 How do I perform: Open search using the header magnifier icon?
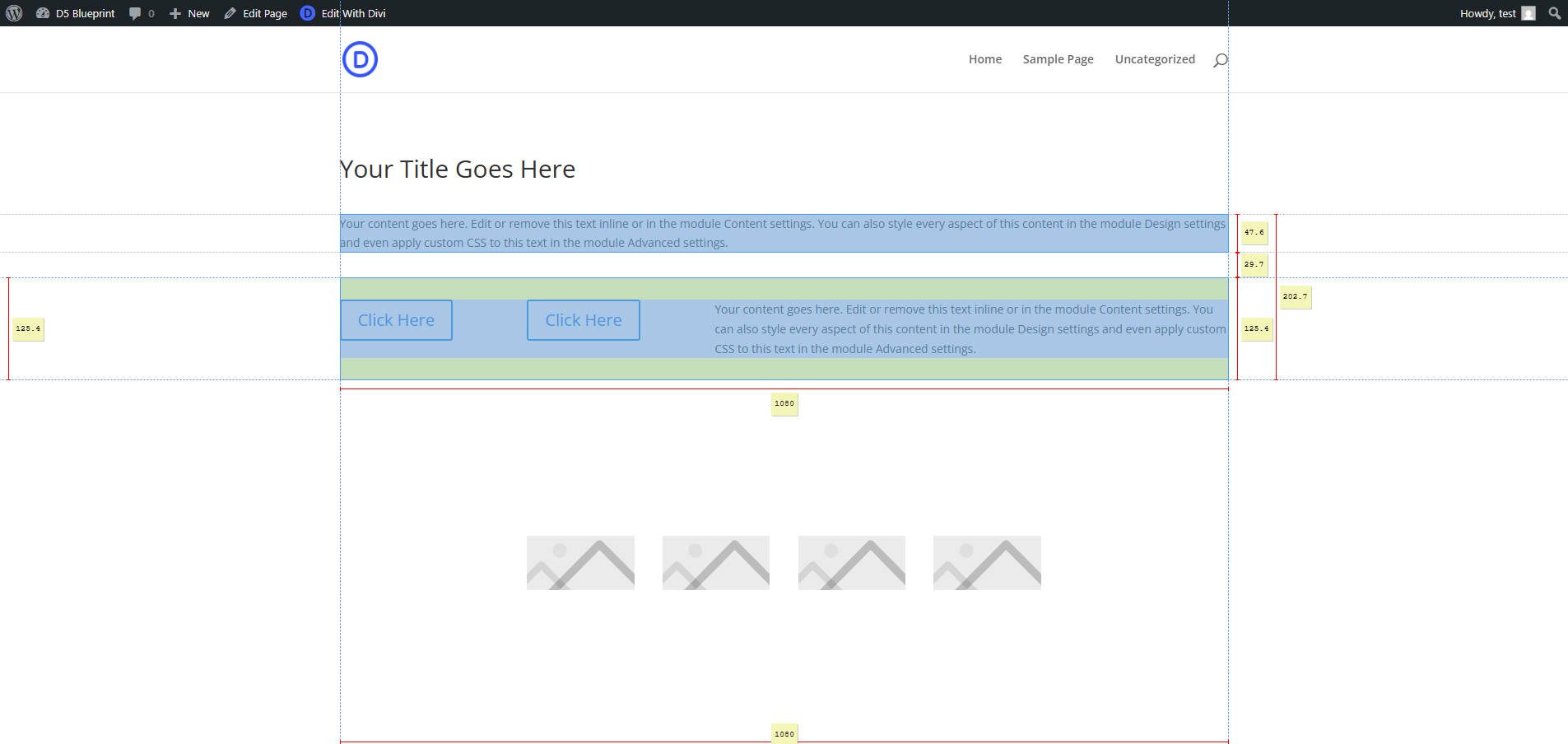[x=1221, y=58]
